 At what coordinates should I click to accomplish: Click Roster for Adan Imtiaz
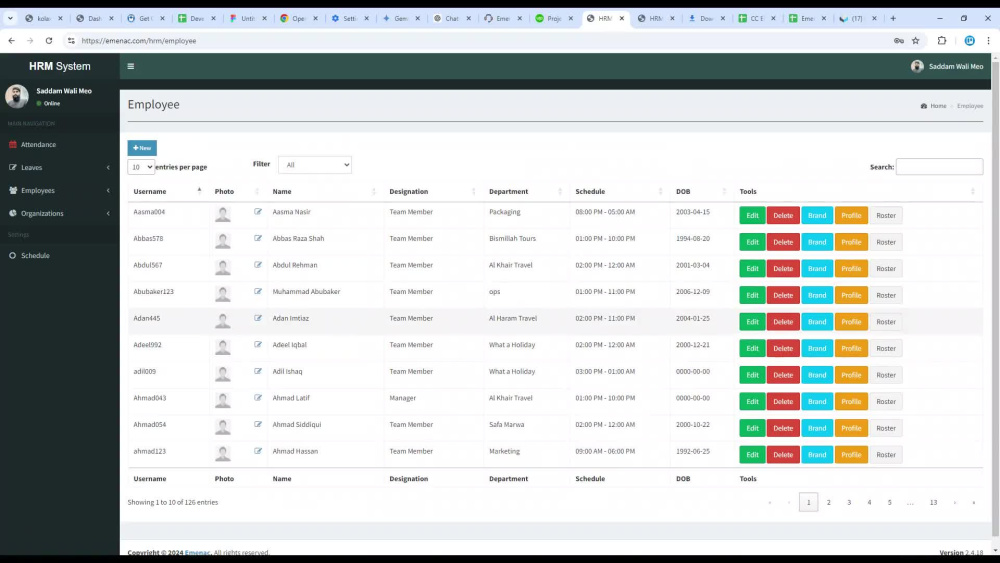[x=886, y=322]
